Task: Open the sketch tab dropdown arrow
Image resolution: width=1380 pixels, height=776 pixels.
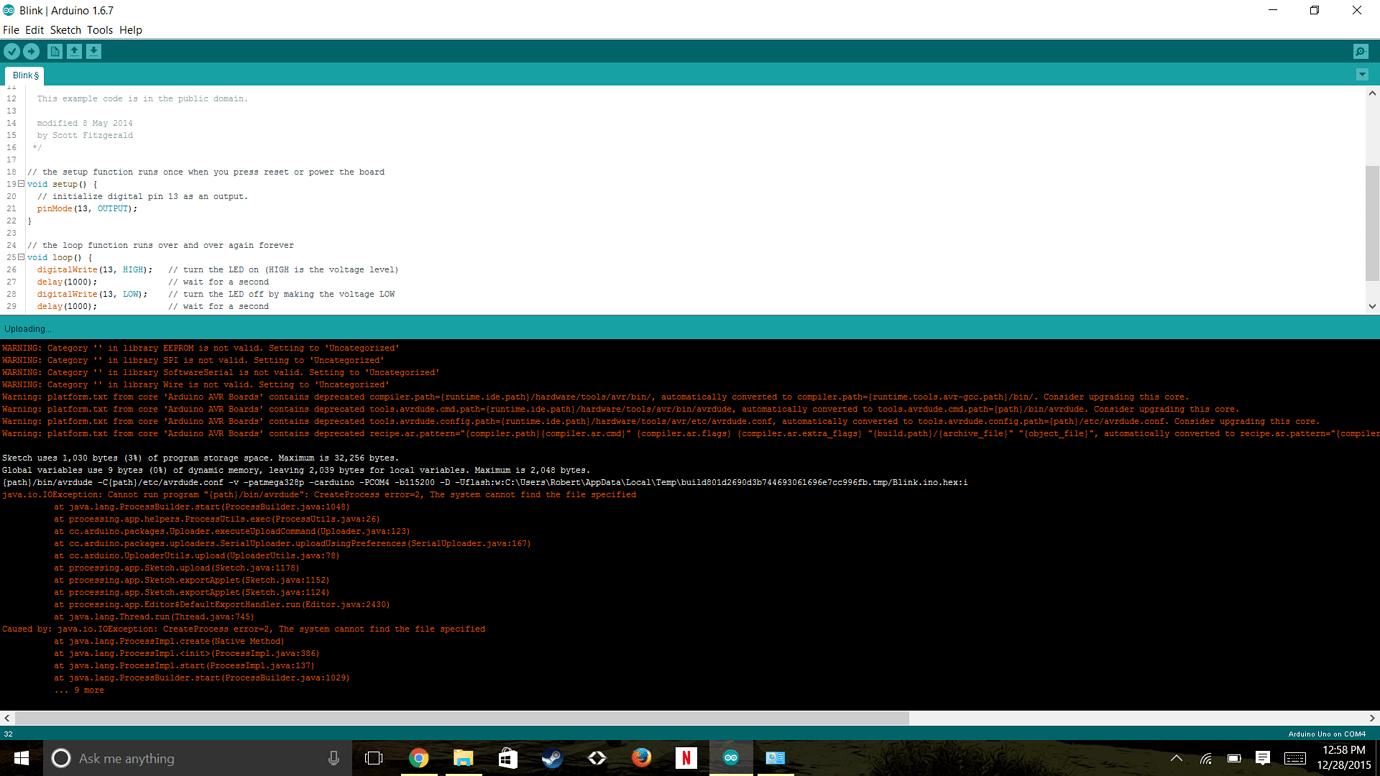Action: point(1362,75)
